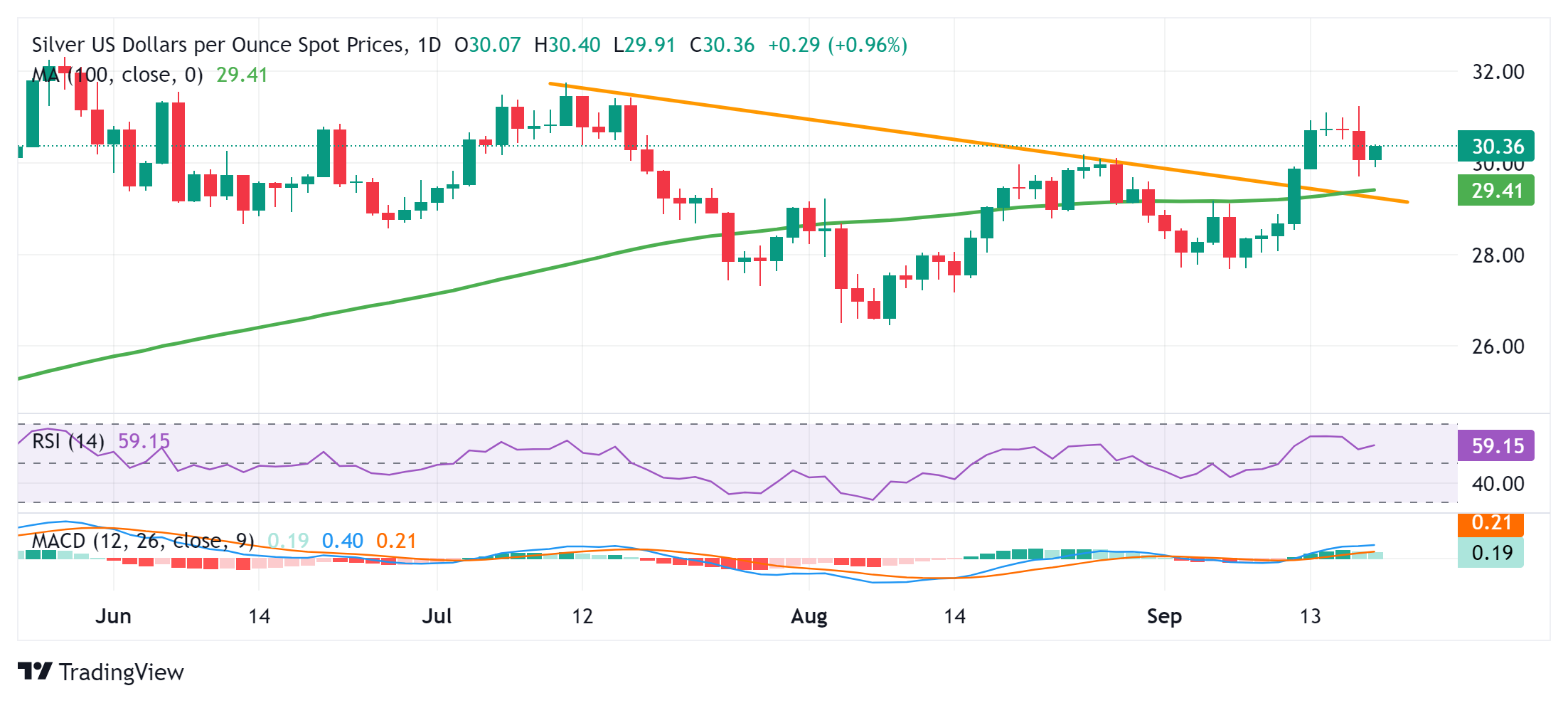Click the TradingView logo icon
Screen dimensions: 1568x703
(35, 671)
